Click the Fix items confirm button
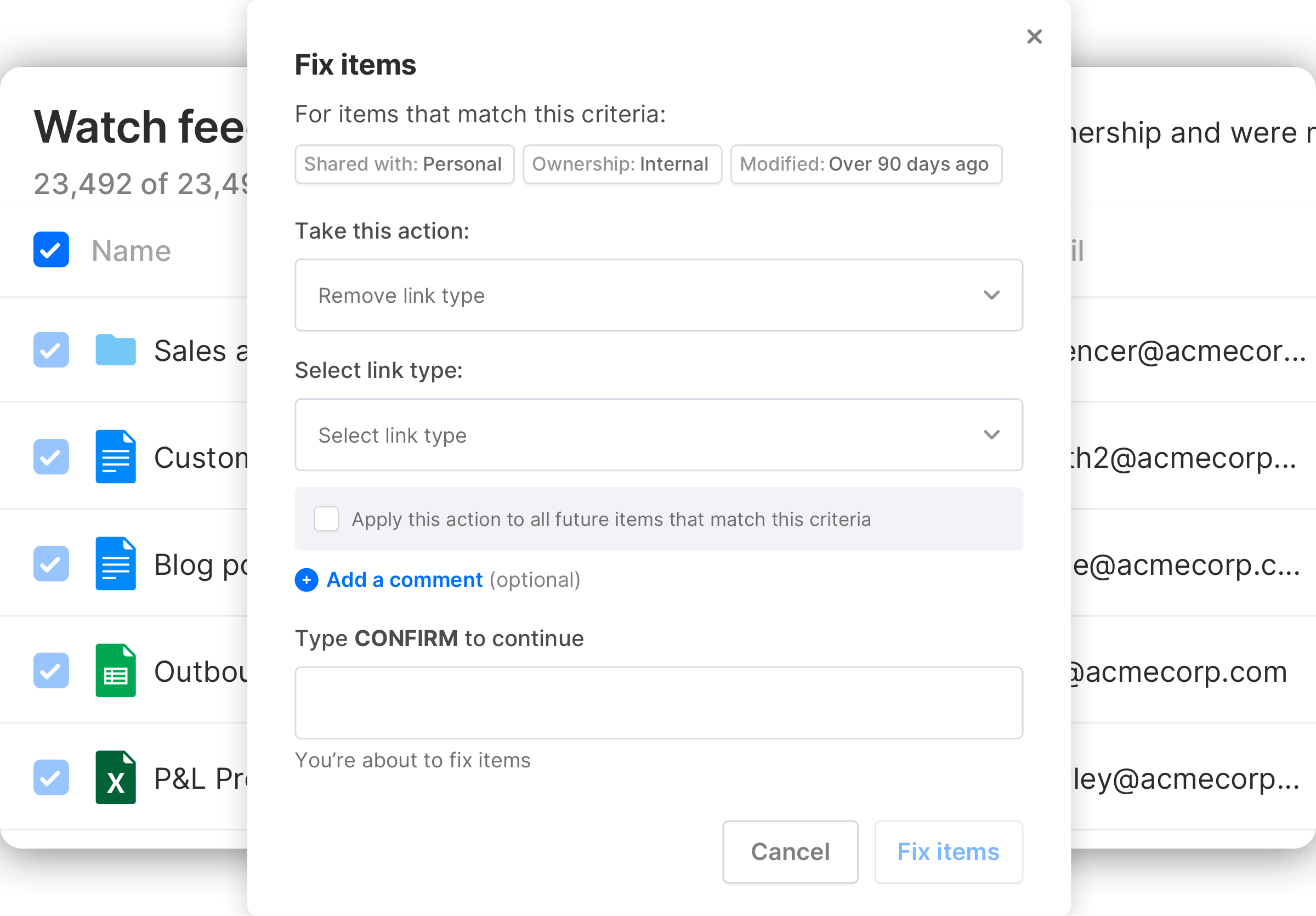1316x916 pixels. pos(948,852)
